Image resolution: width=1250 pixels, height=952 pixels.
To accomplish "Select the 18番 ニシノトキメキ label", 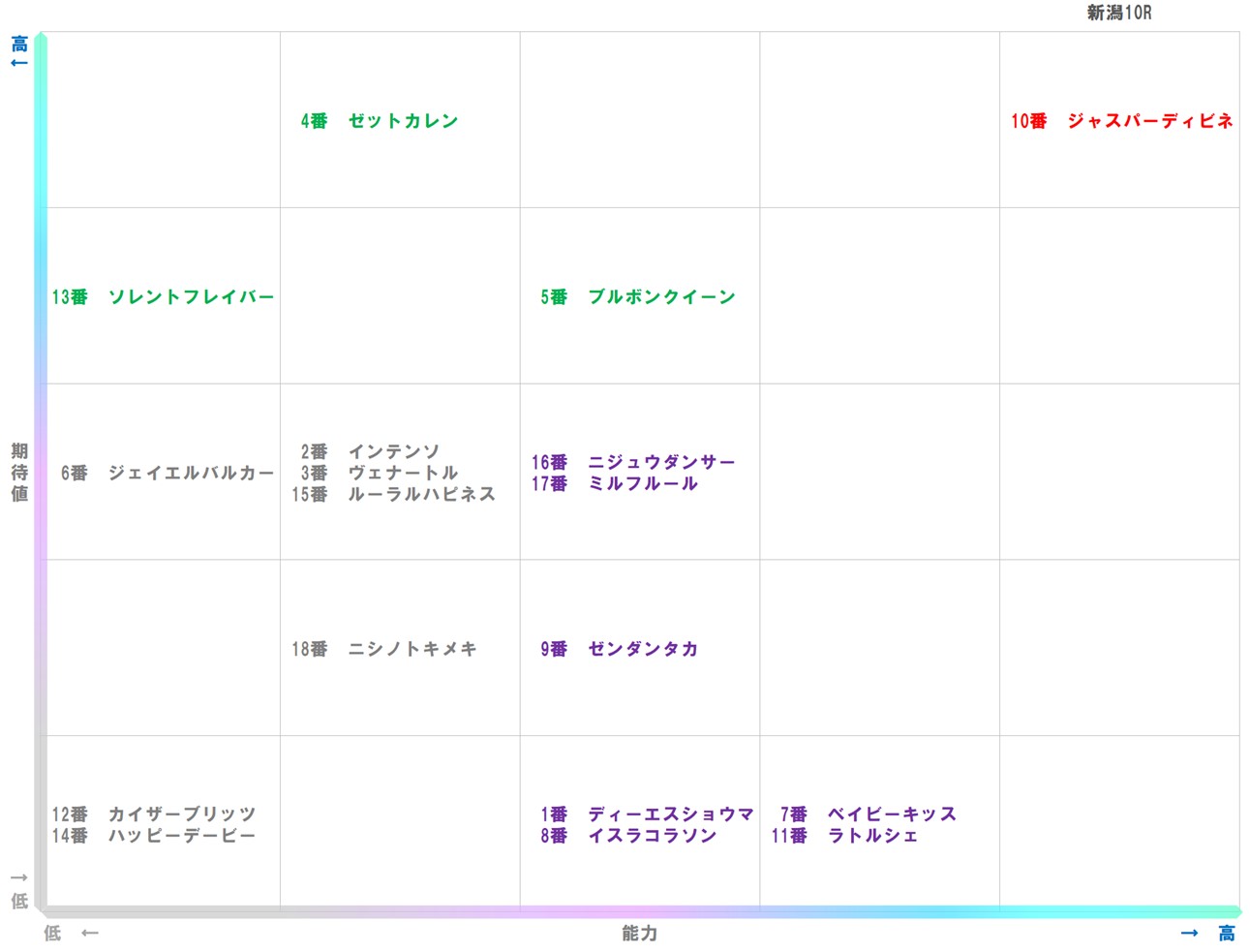I will [x=384, y=649].
